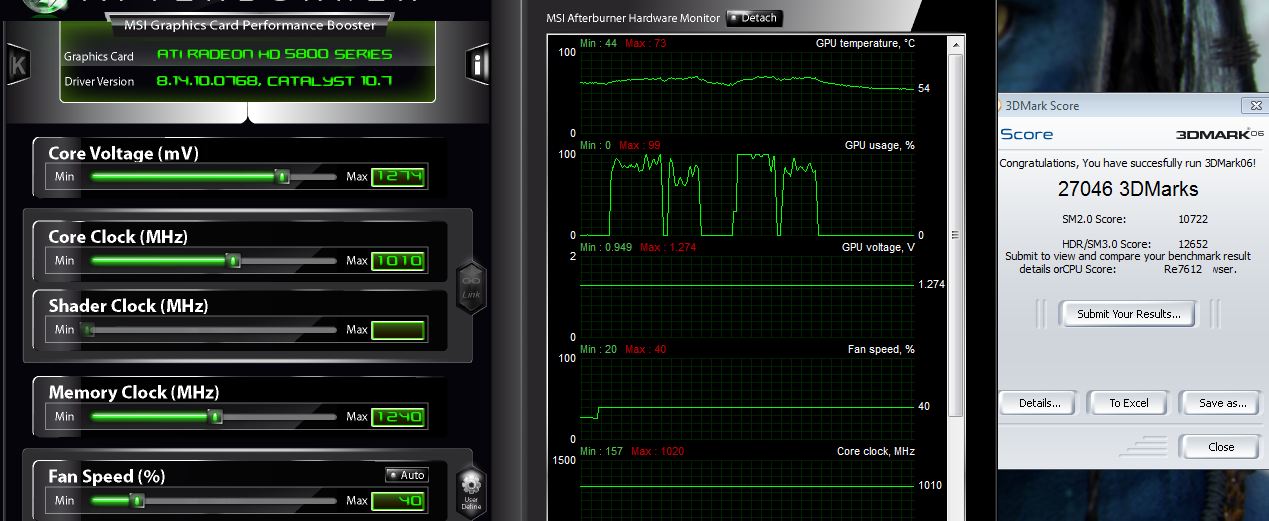Click the Core Voltage slider handle
1269x521 pixels.
click(x=283, y=177)
